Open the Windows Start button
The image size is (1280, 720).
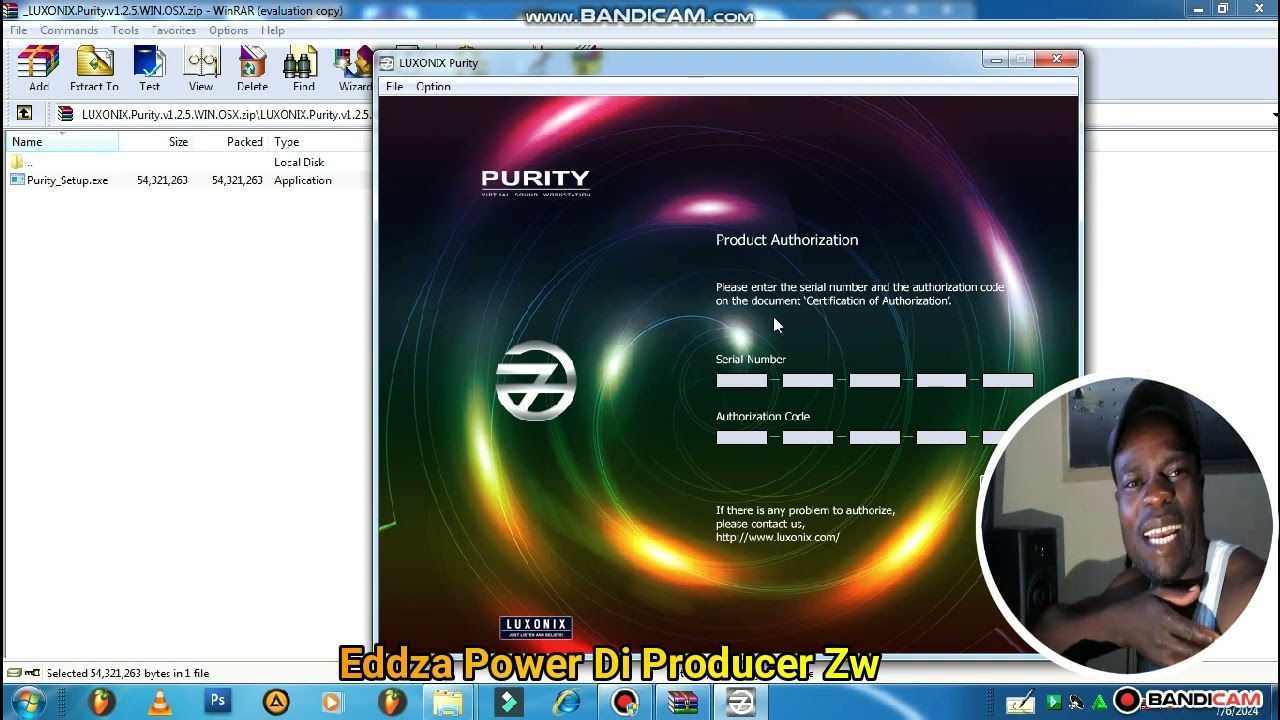[x=29, y=702]
